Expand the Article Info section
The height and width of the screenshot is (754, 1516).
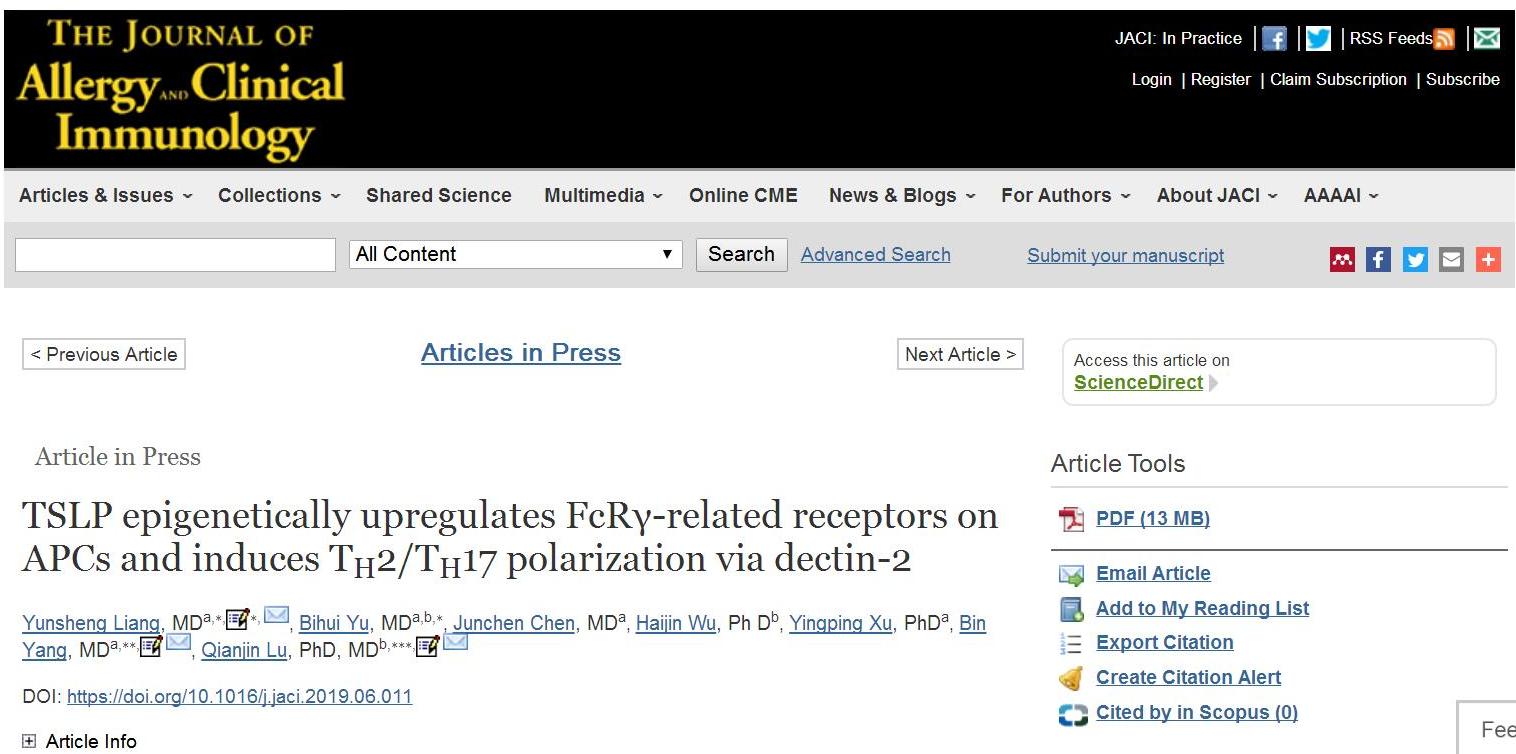tap(29, 741)
